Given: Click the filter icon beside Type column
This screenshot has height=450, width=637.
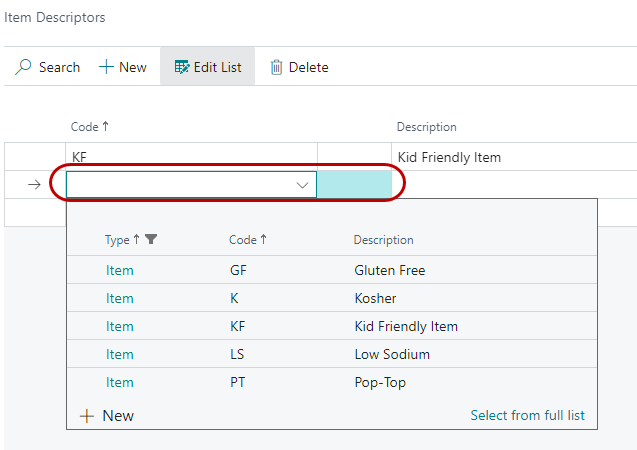Looking at the screenshot, I should pyautogui.click(x=151, y=240).
